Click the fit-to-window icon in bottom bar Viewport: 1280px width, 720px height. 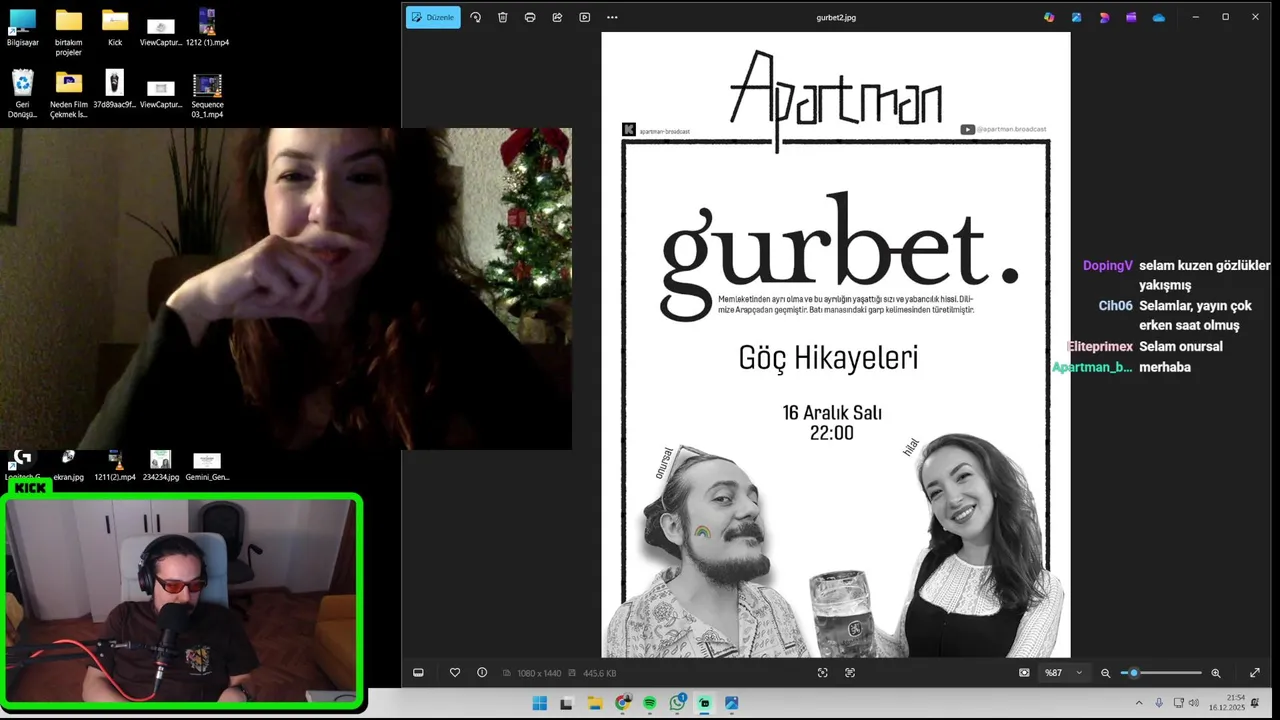tap(823, 673)
